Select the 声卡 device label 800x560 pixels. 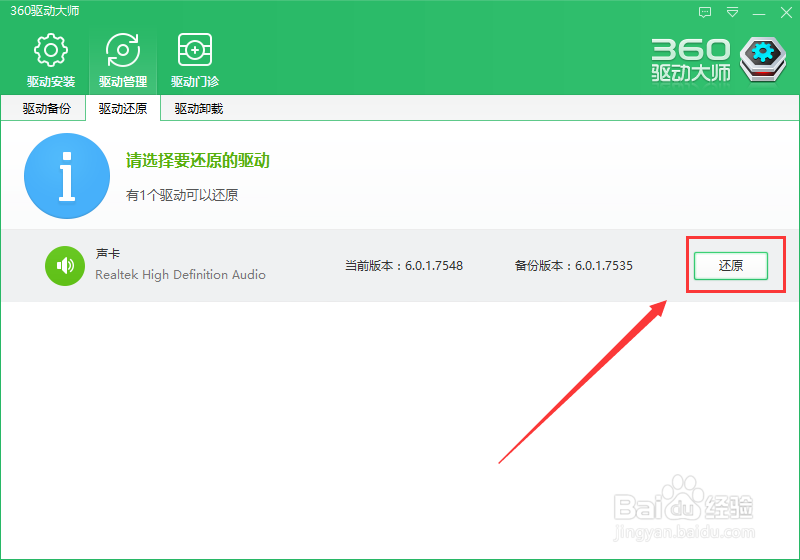pyautogui.click(x=108, y=253)
